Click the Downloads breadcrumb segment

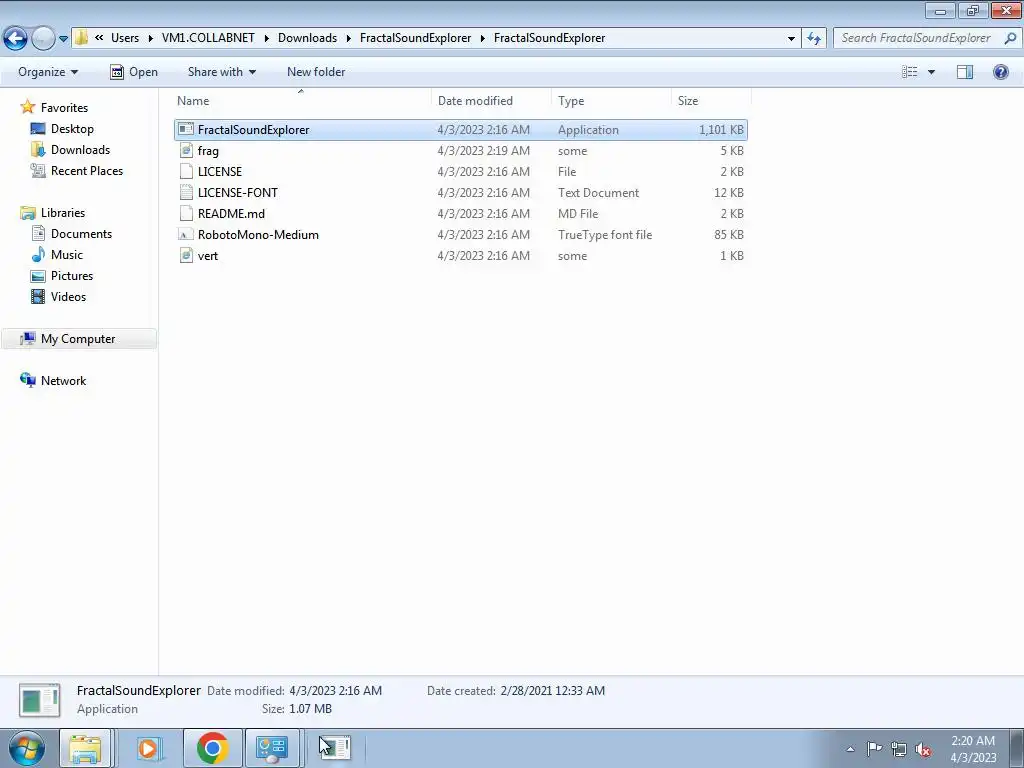click(308, 38)
